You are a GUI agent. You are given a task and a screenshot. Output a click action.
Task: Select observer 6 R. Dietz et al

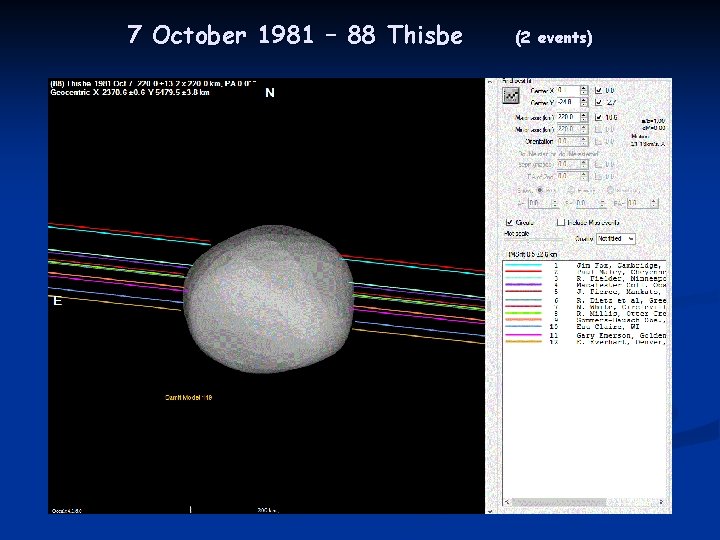618,300
